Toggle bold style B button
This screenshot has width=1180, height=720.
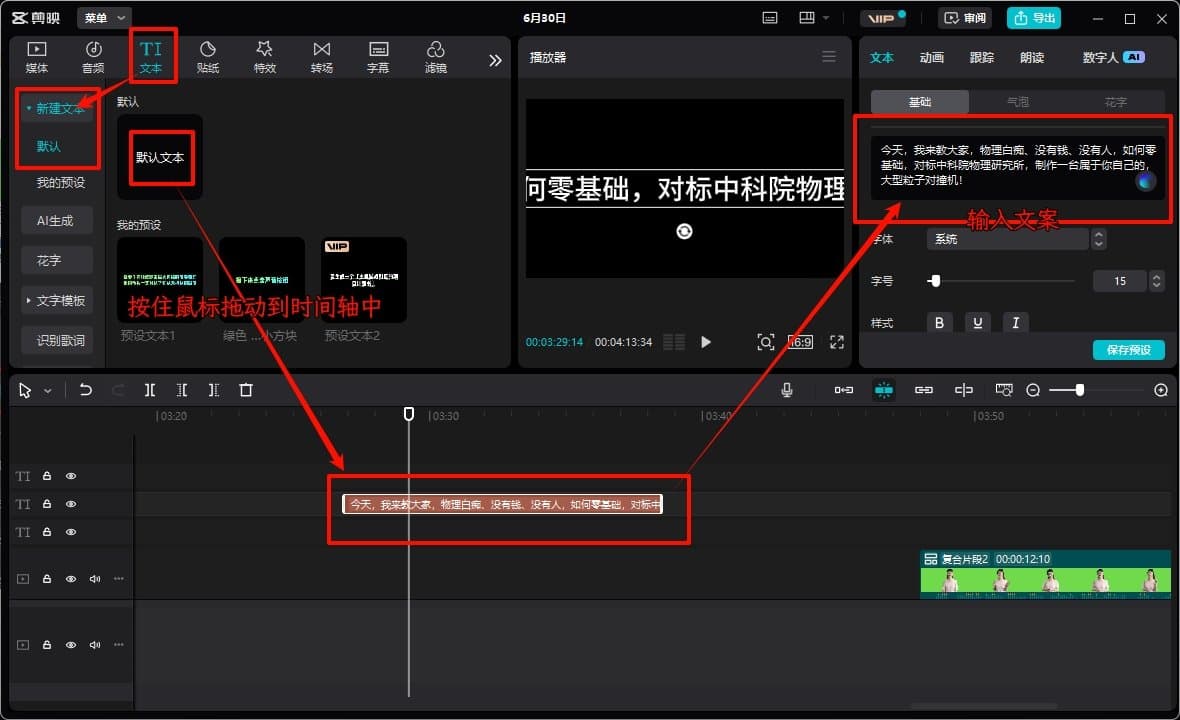pyautogui.click(x=939, y=322)
